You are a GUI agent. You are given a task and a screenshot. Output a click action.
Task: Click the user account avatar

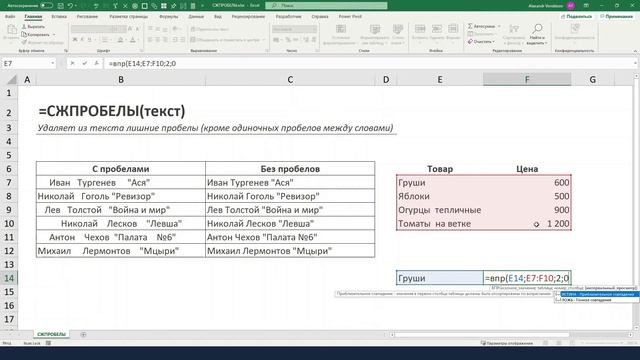click(571, 6)
